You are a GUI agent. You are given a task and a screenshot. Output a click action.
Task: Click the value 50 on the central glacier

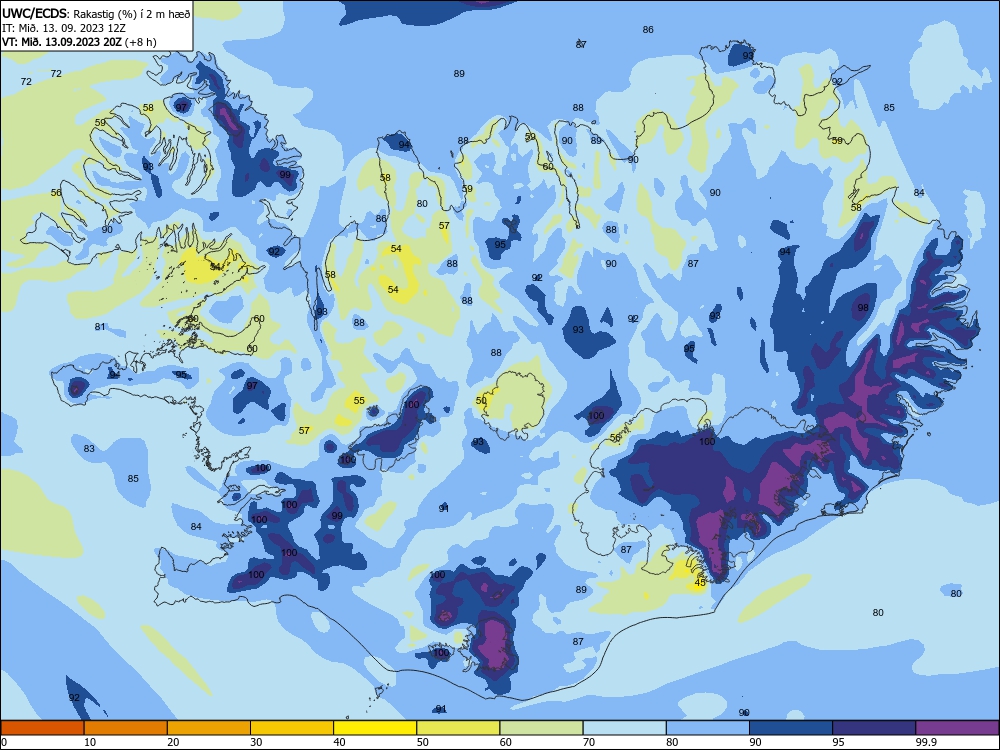pos(481,401)
